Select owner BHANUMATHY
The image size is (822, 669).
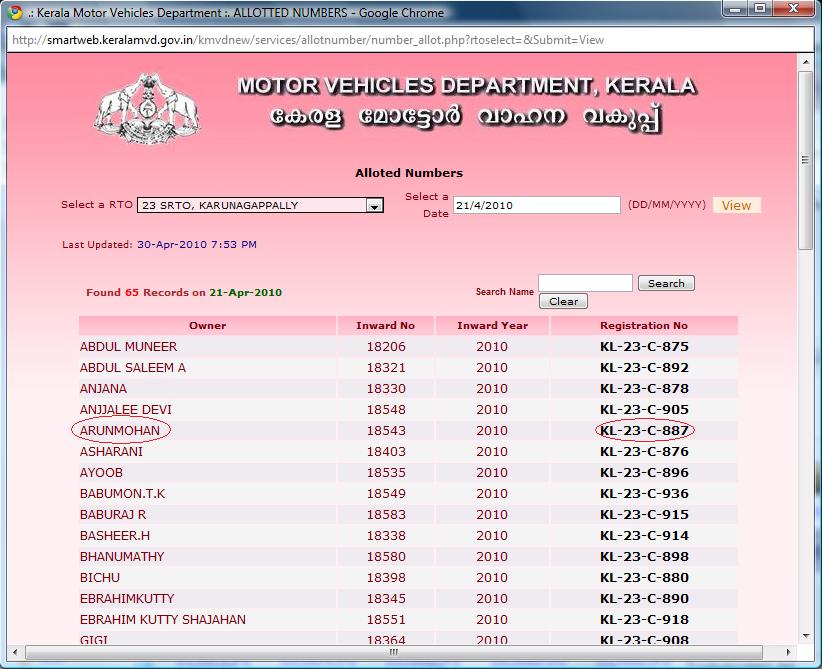122,556
